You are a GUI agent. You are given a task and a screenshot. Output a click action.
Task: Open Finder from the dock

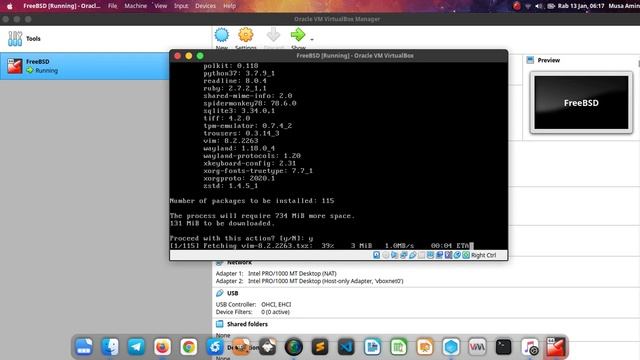click(x=110, y=347)
